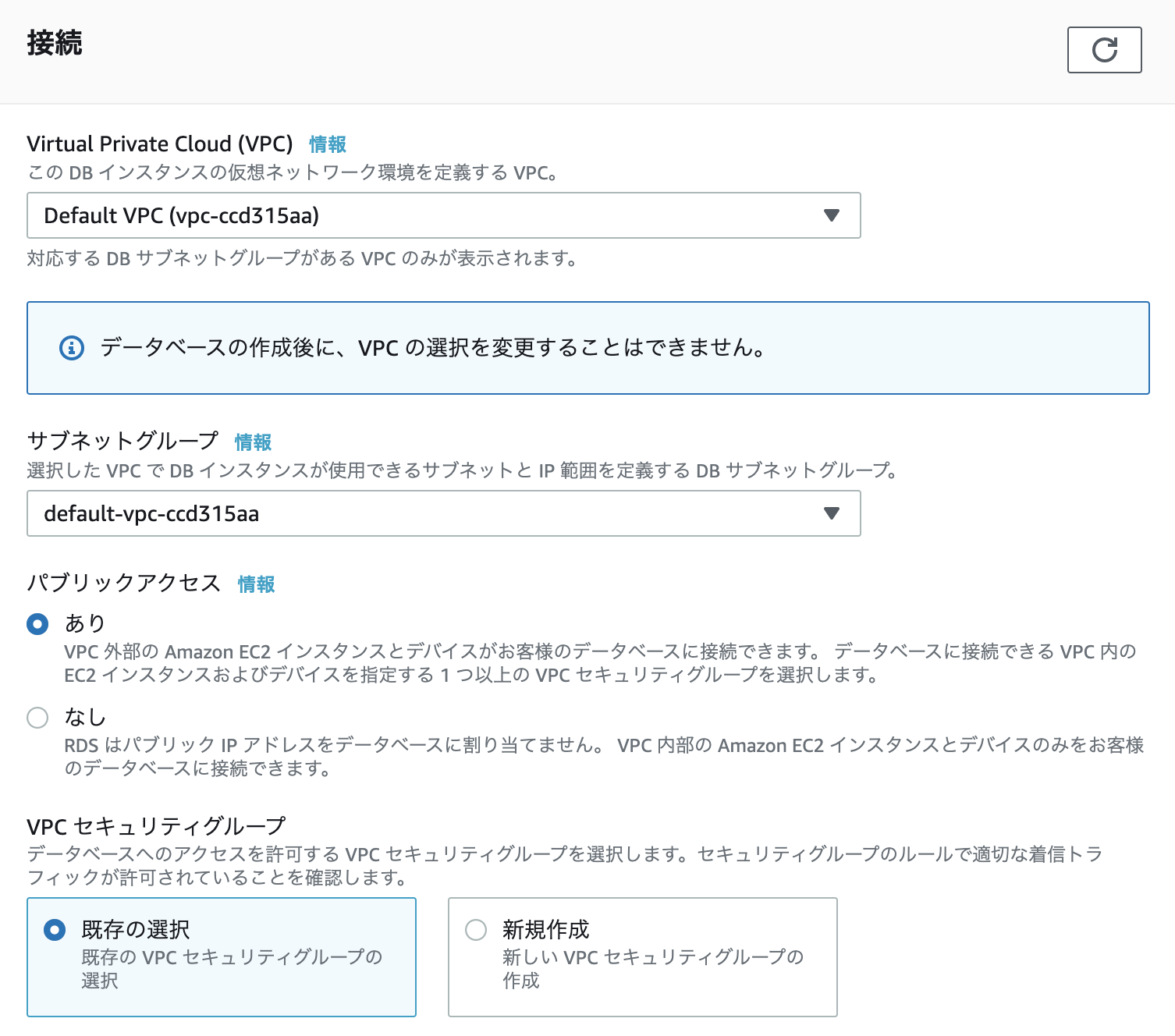Viewport: 1175px width, 1036px height.
Task: Open the default-vpc-ccd315aa subnet group dropdown
Action: 443,513
